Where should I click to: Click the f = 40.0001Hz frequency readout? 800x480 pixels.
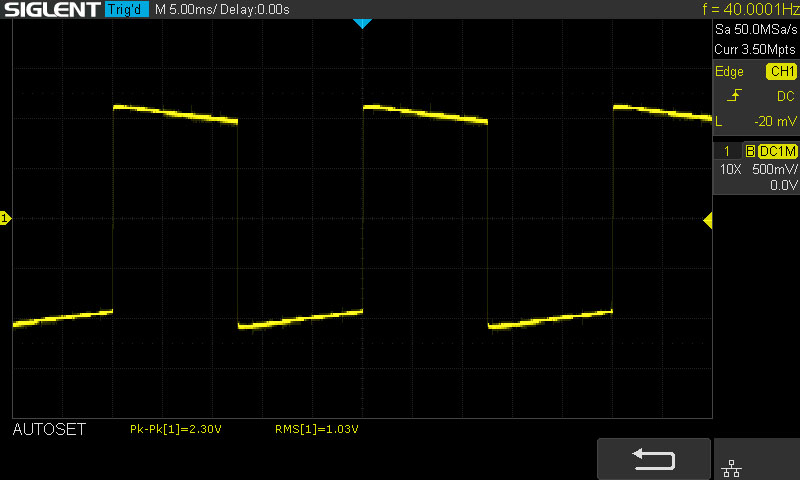[x=750, y=9]
